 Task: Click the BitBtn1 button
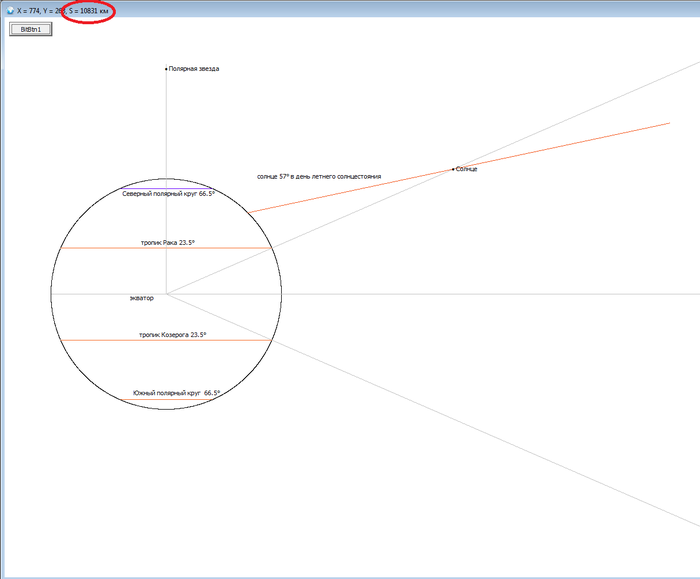coord(30,29)
